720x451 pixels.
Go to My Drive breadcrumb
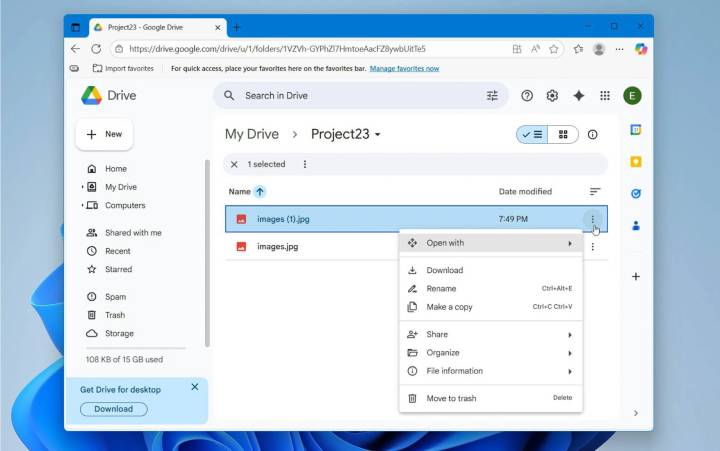pyautogui.click(x=252, y=134)
